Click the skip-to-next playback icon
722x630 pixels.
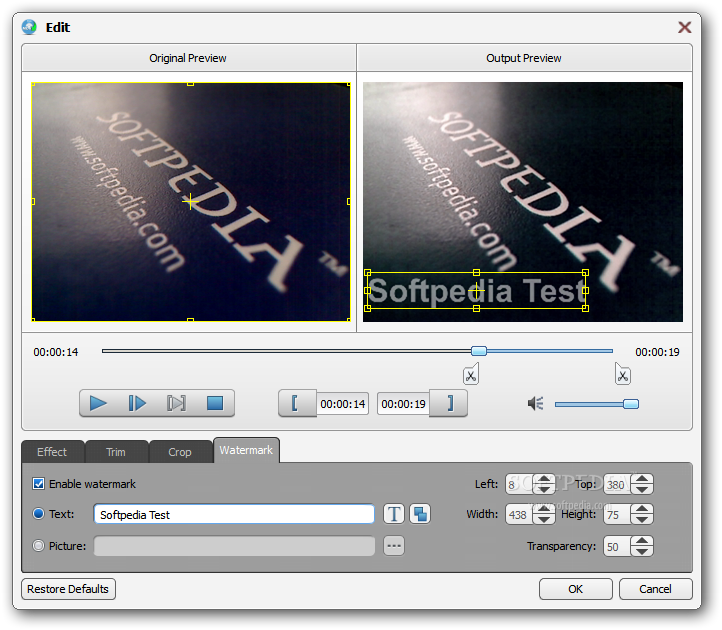[x=176, y=403]
